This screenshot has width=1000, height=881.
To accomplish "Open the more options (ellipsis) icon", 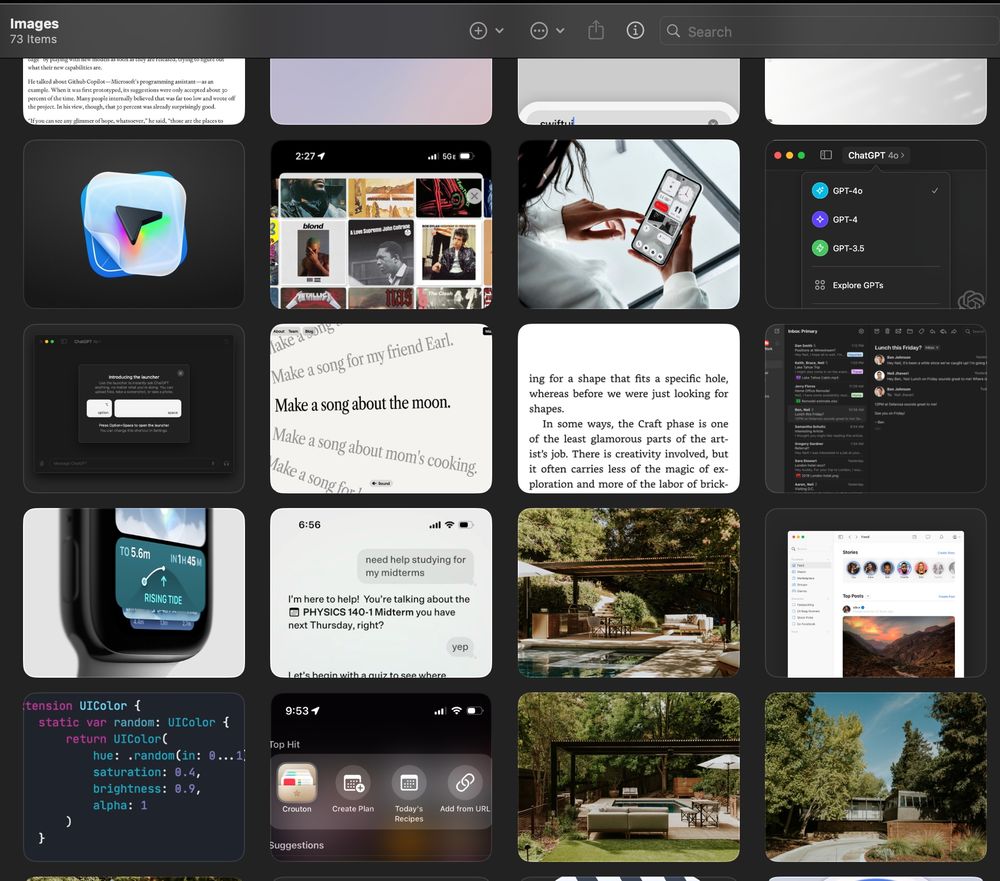I will [x=539, y=31].
